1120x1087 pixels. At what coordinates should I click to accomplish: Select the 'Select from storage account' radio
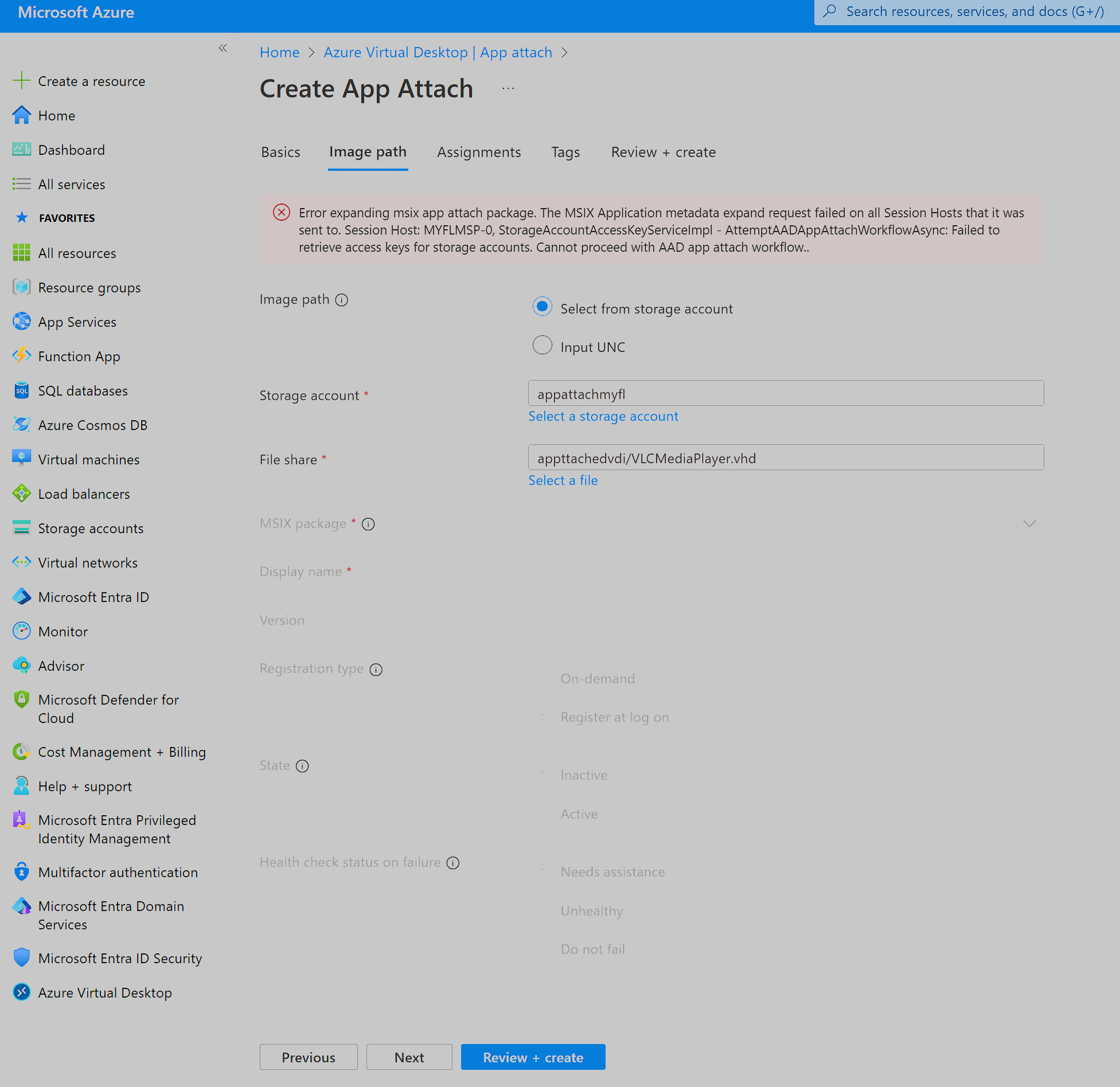(542, 307)
